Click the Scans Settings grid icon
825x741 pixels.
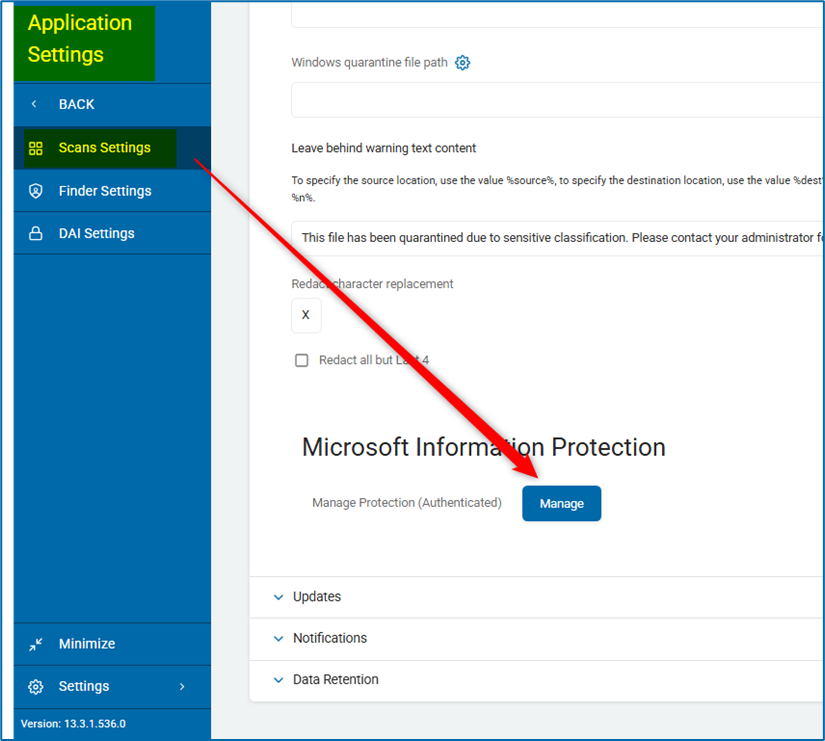pyautogui.click(x=35, y=148)
